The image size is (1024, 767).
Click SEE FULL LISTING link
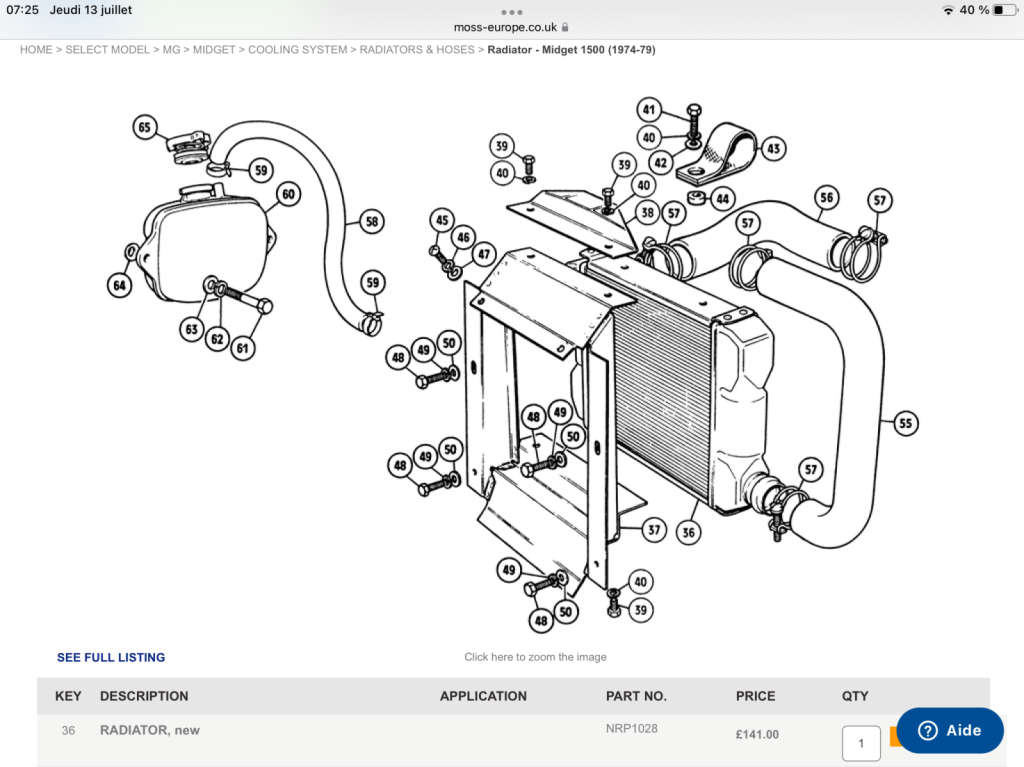111,657
